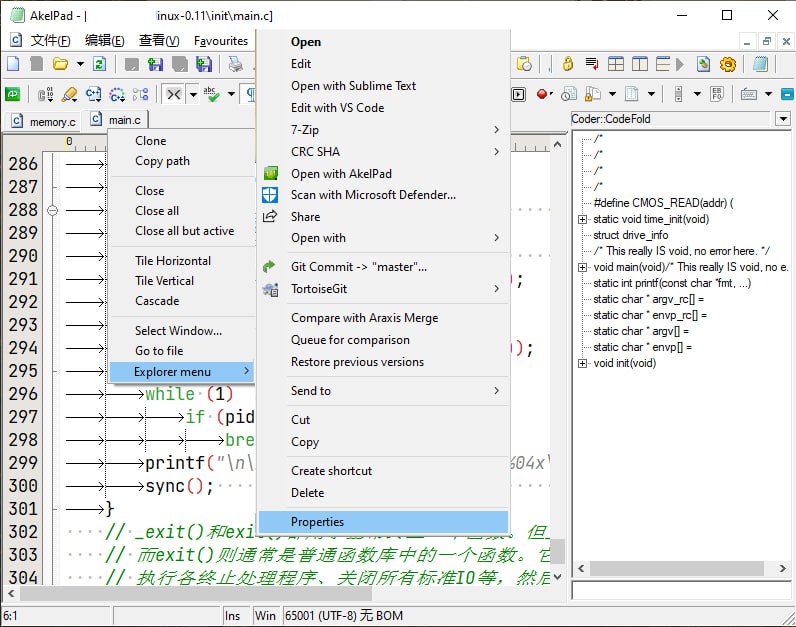Click the green Reopen file icon

click(x=99, y=64)
